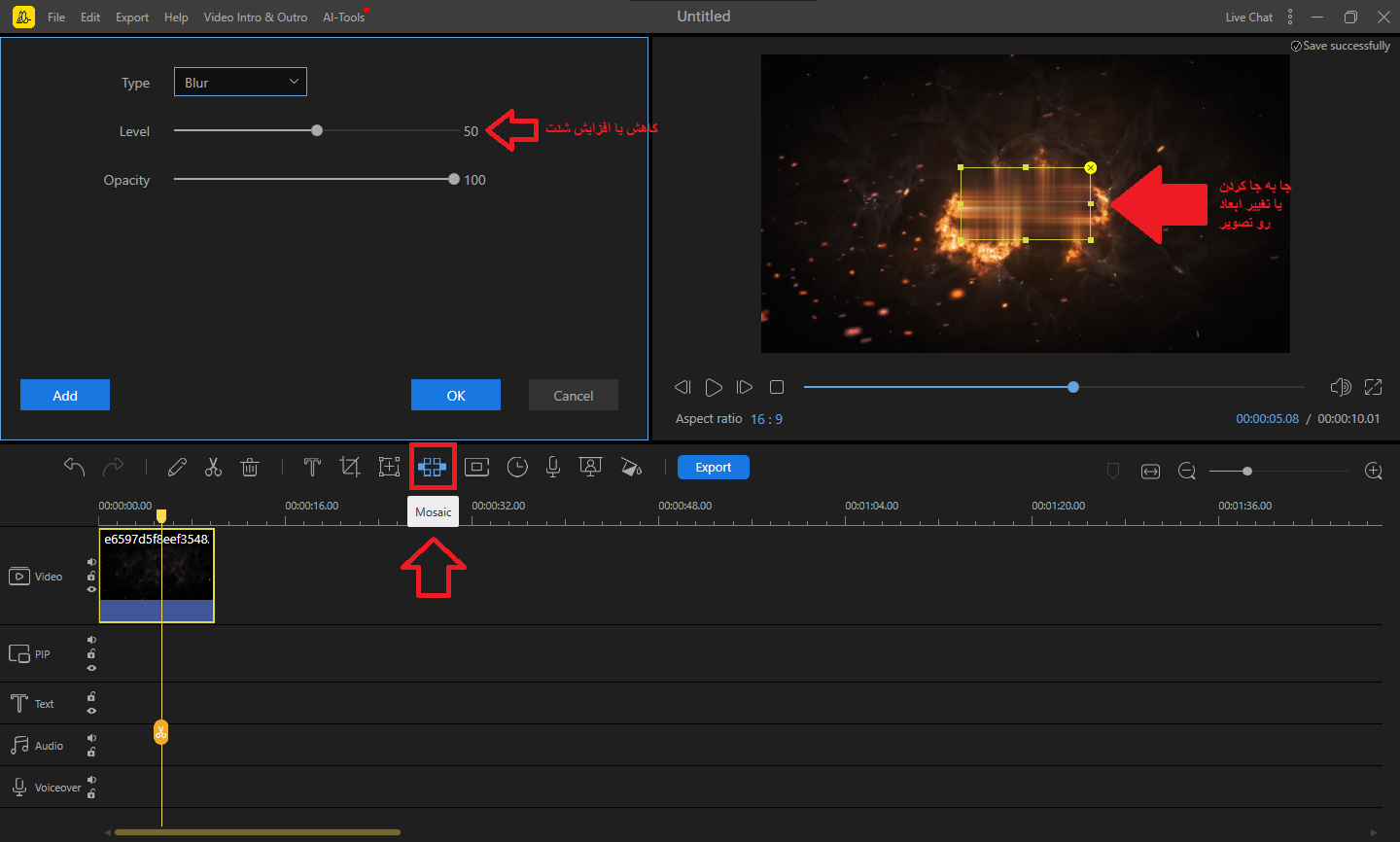Select the e6597d5f8eef3548 video clip

click(157, 576)
